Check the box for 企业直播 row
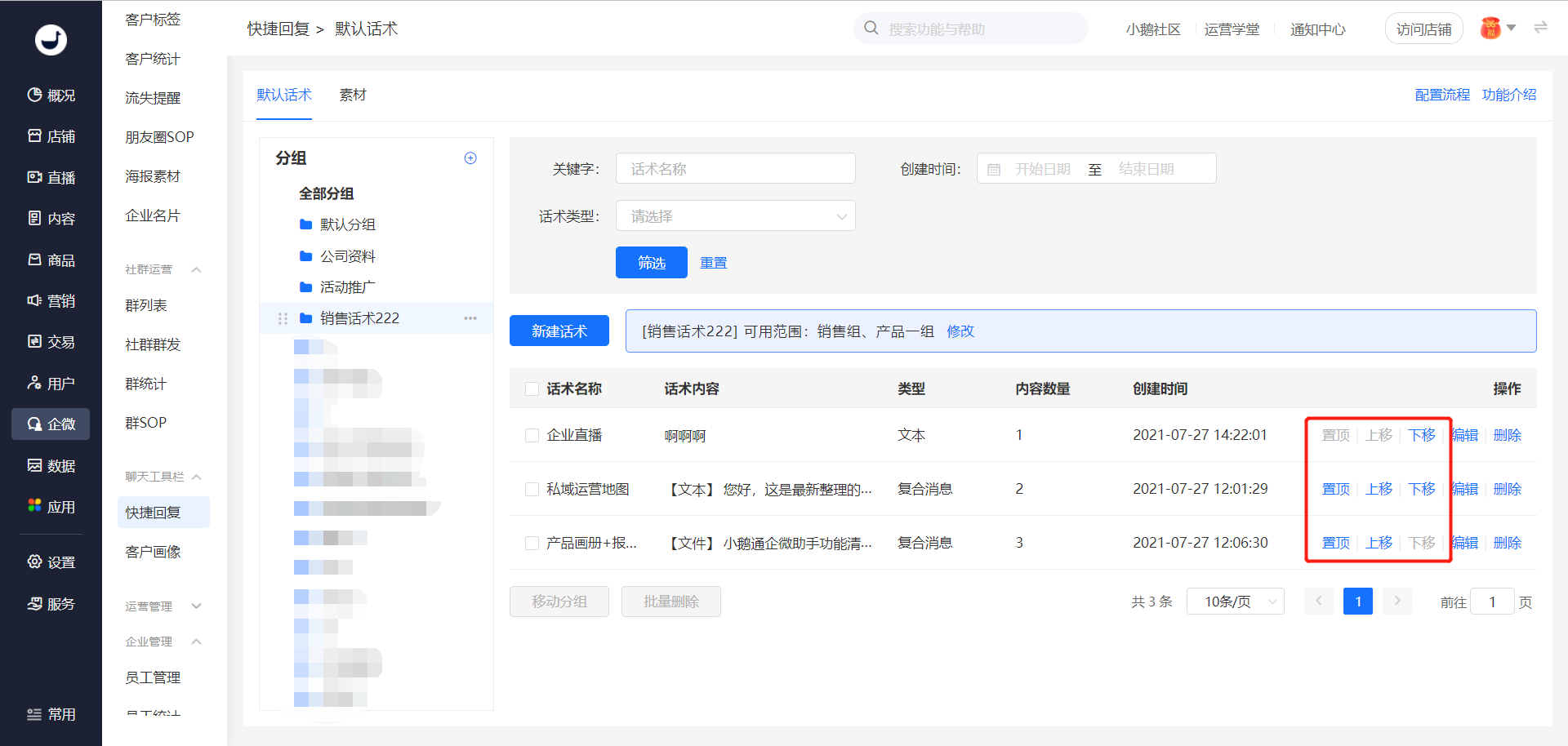 (532, 436)
